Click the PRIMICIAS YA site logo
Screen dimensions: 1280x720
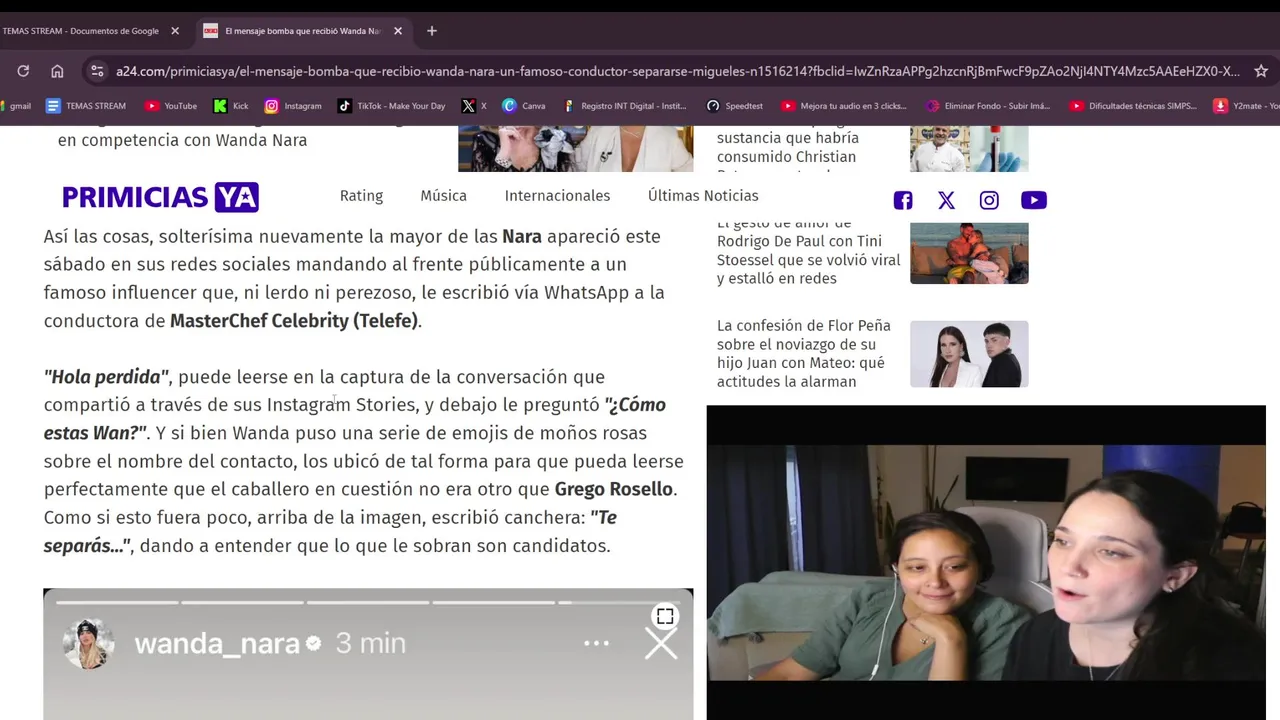(160, 197)
